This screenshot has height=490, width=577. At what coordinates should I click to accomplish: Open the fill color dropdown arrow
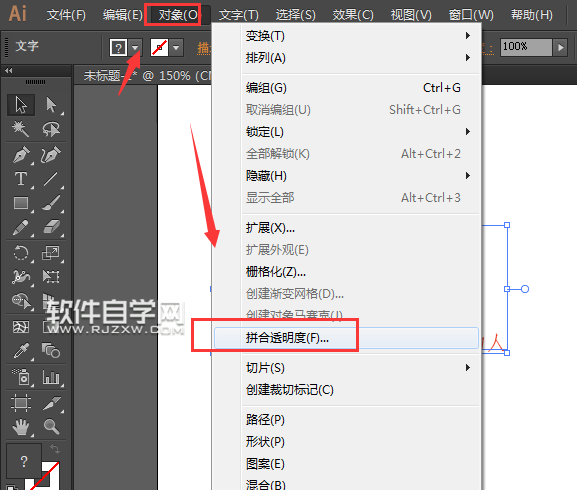point(135,48)
